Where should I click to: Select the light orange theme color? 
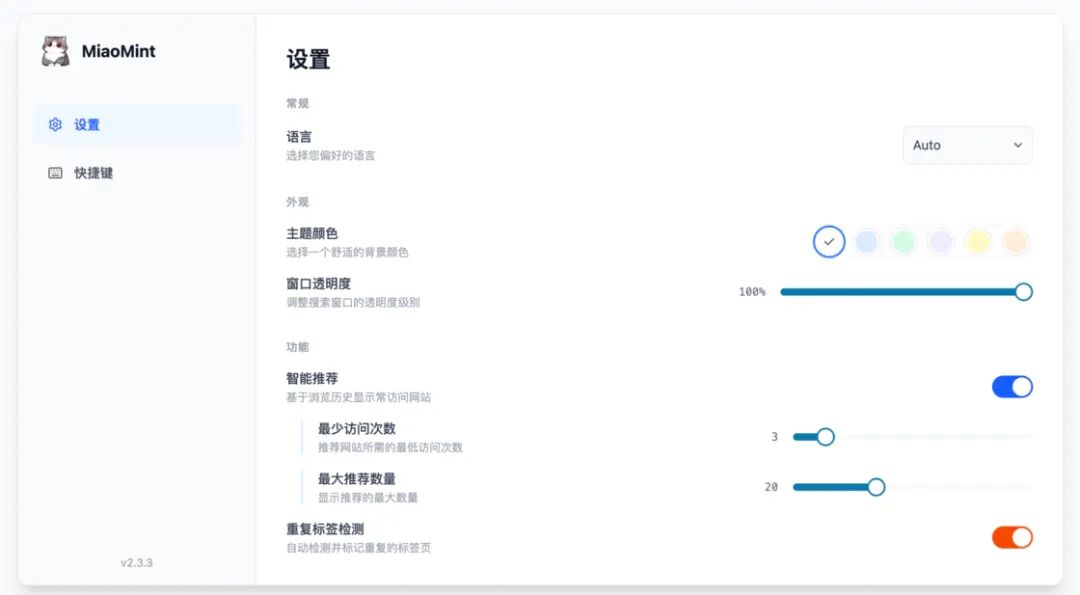point(1015,242)
